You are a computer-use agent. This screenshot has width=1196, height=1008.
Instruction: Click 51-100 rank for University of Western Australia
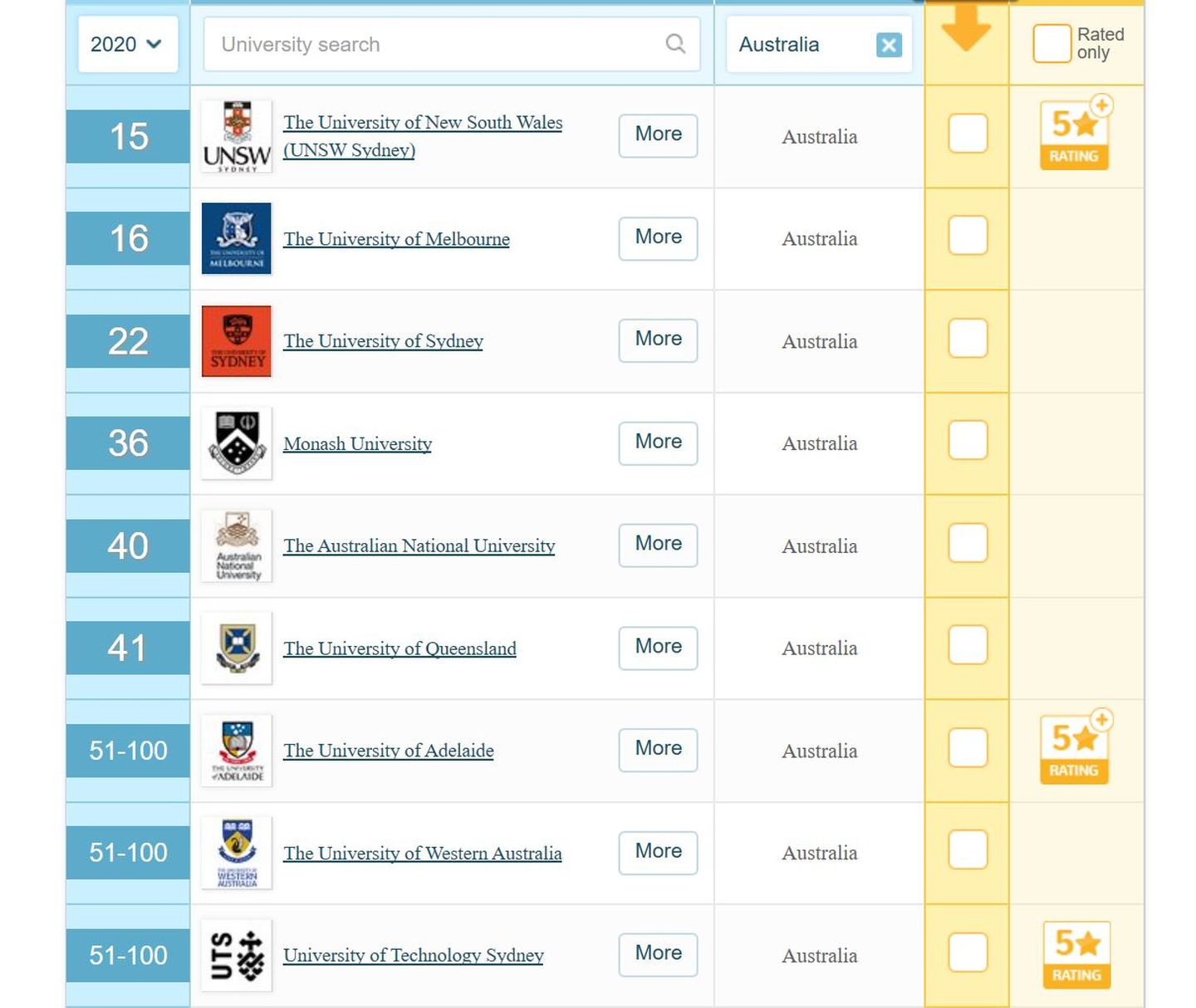point(128,853)
